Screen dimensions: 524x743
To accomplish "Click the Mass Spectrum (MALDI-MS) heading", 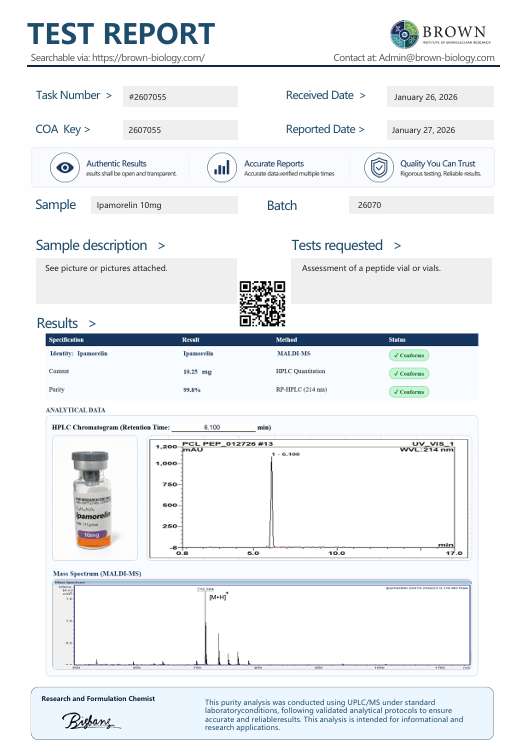I will coord(97,573).
